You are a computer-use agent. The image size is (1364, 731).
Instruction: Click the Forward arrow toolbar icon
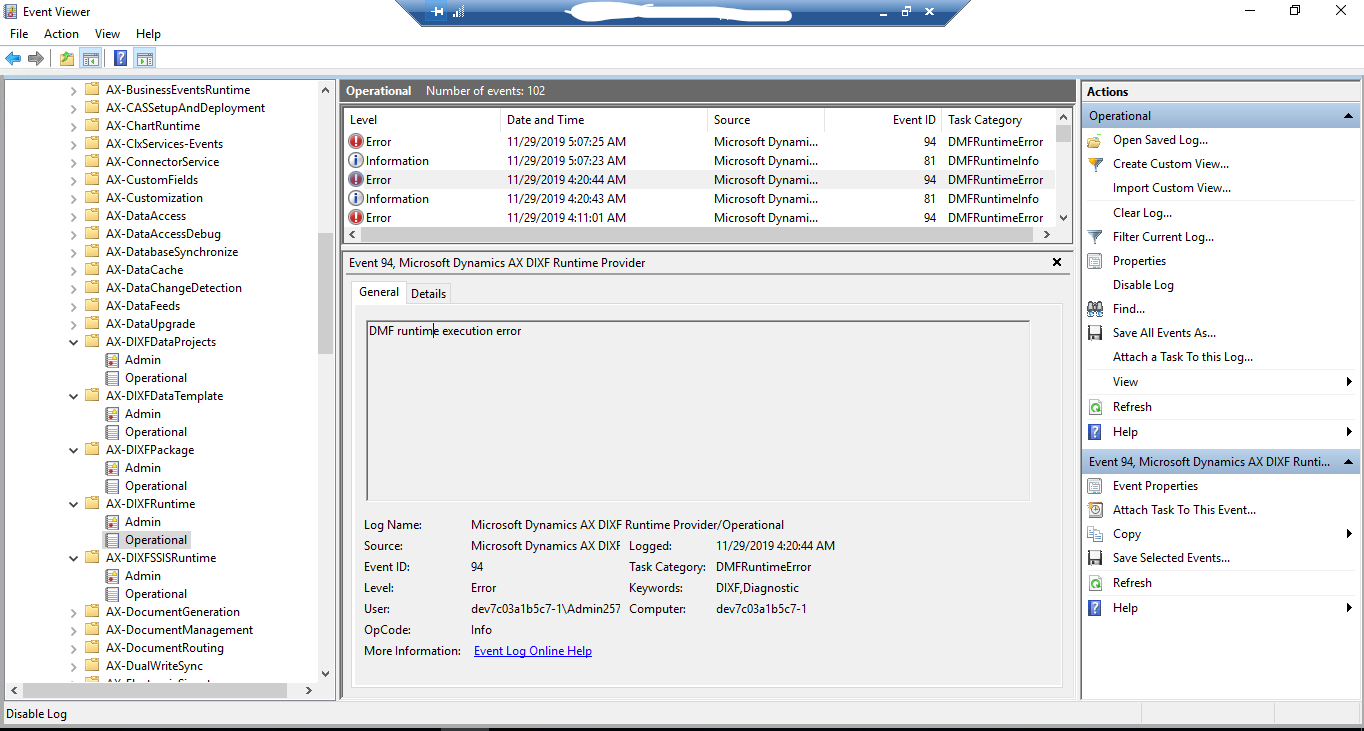36,58
